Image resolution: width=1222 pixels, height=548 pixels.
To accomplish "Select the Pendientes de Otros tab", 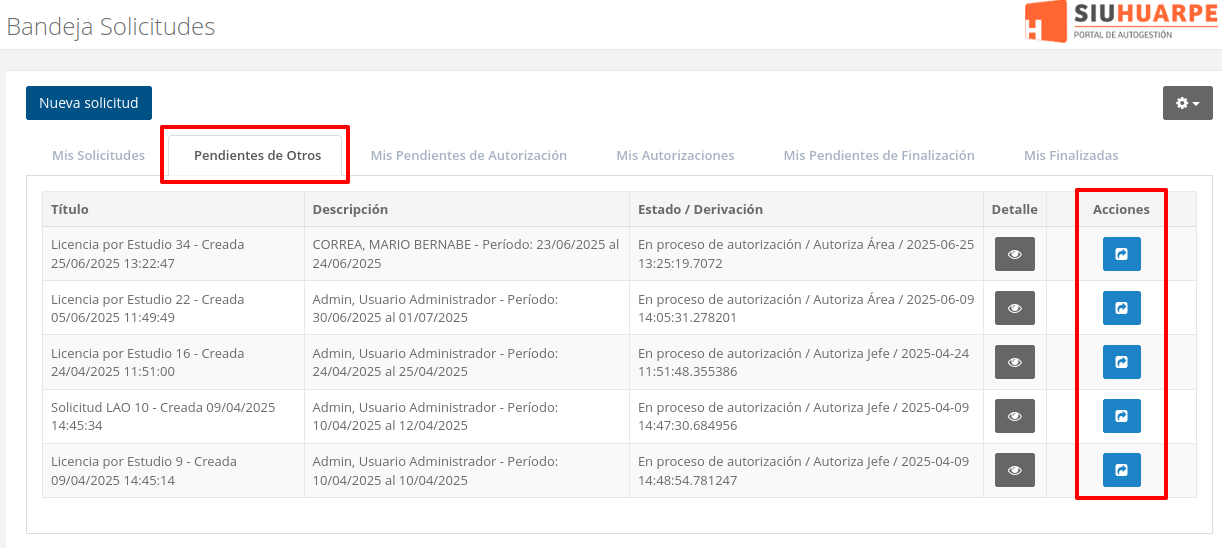I will click(x=257, y=156).
